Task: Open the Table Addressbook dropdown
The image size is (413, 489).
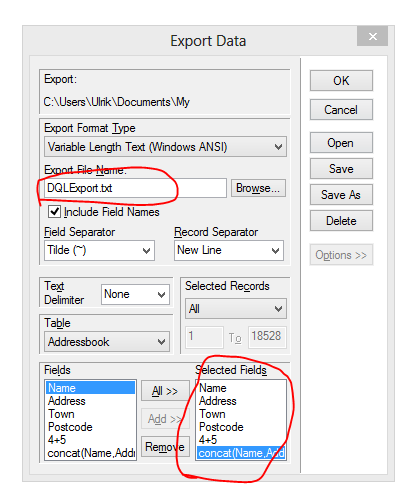Action: pyautogui.click(x=107, y=342)
